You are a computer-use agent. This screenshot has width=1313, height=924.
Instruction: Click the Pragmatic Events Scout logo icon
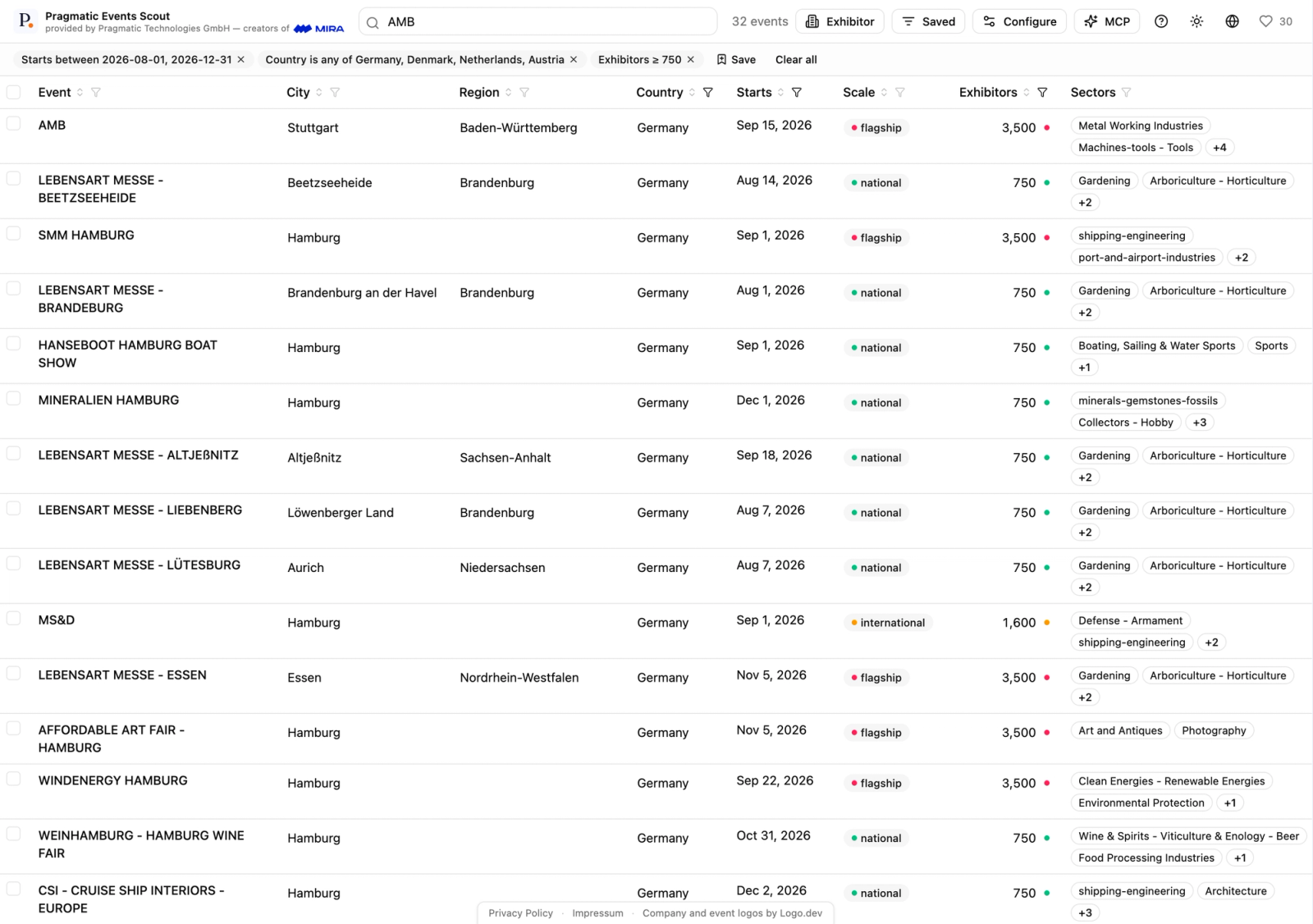coord(25,21)
